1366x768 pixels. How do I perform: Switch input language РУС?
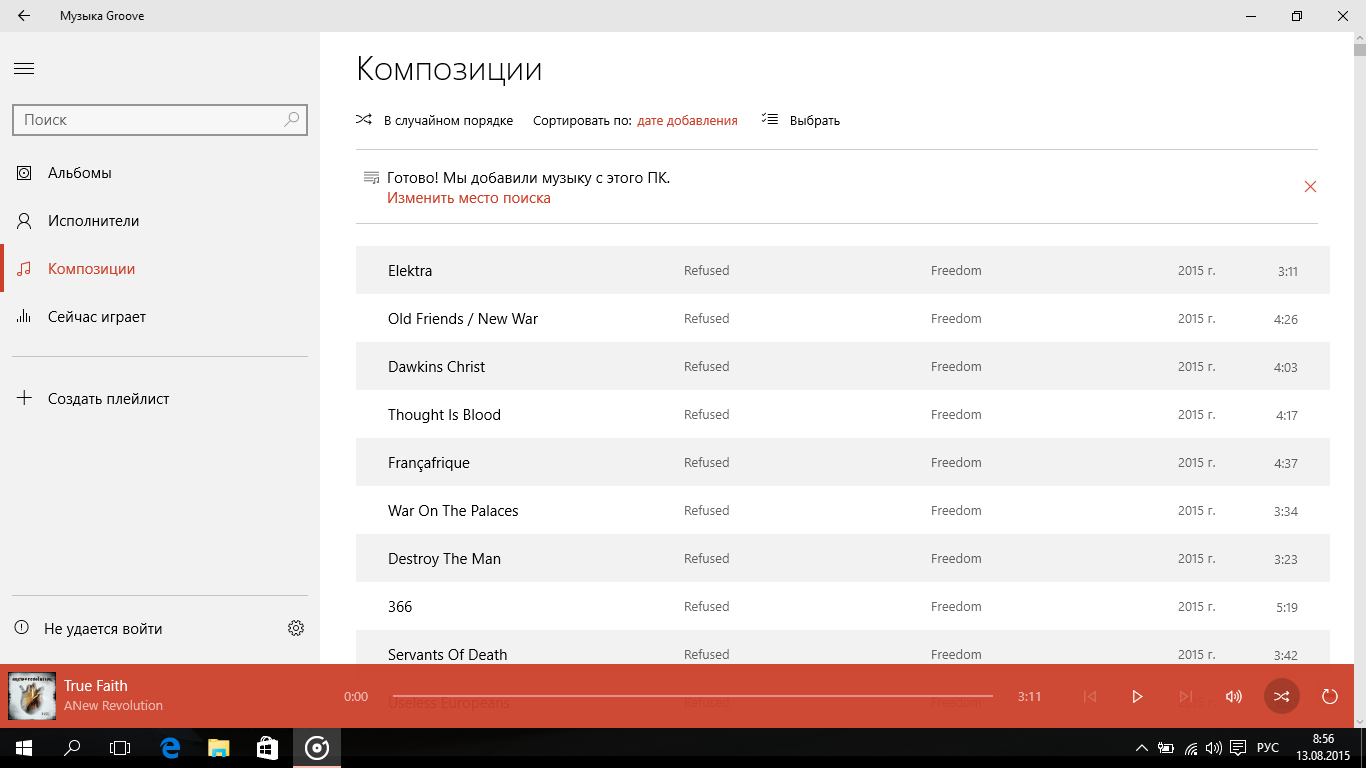(x=1268, y=748)
